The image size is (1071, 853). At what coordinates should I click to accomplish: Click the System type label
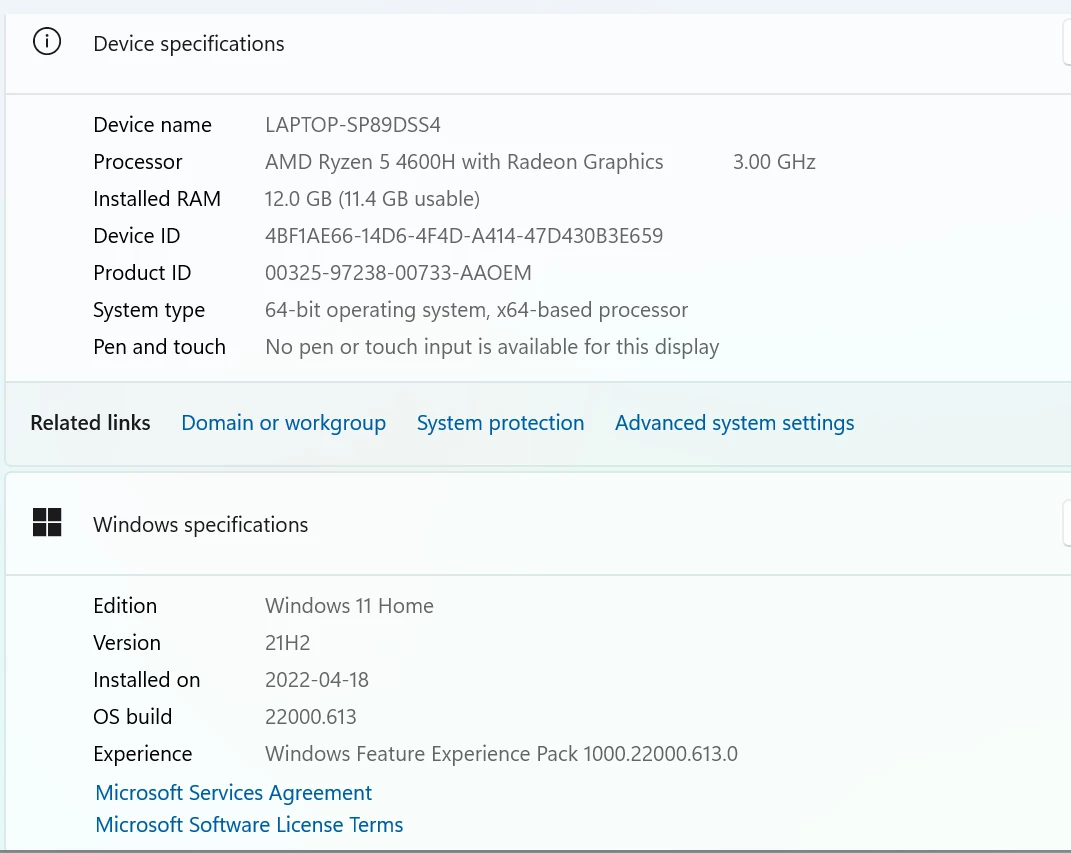point(149,310)
